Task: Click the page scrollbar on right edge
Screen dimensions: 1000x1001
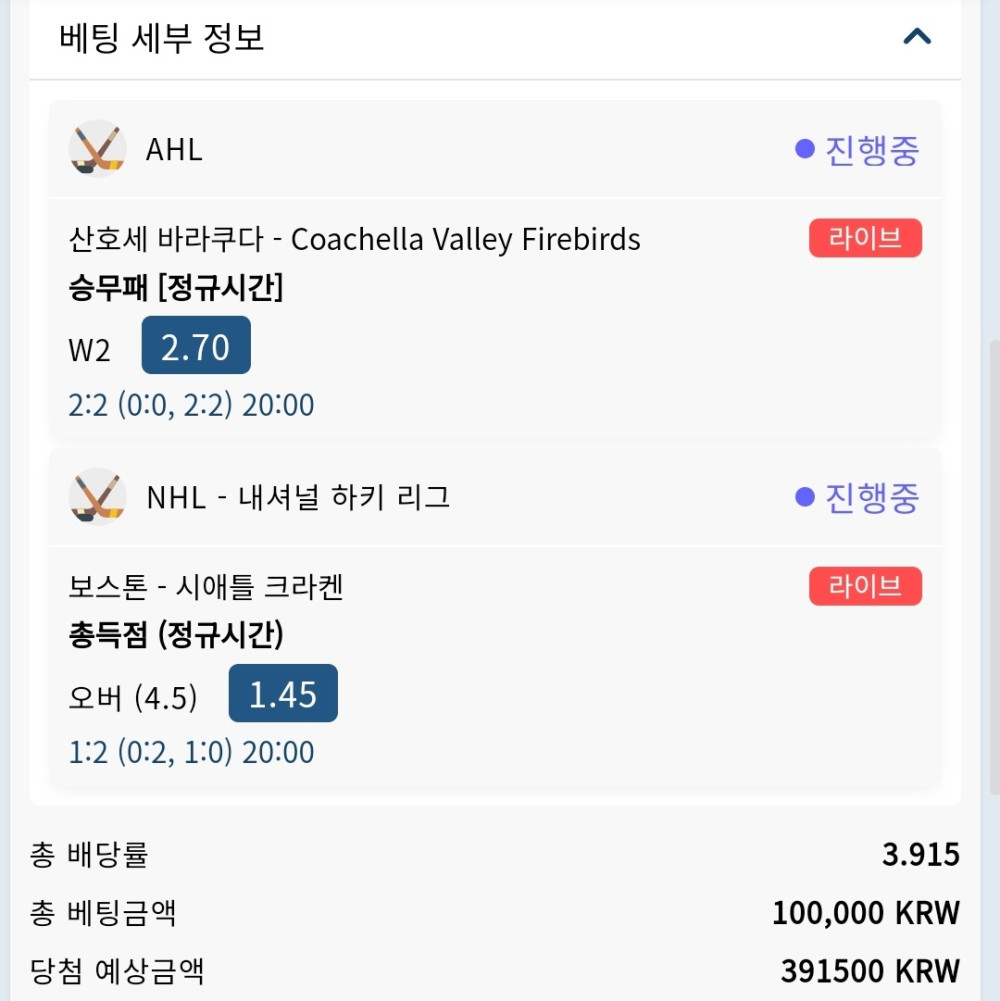Action: pos(993,560)
